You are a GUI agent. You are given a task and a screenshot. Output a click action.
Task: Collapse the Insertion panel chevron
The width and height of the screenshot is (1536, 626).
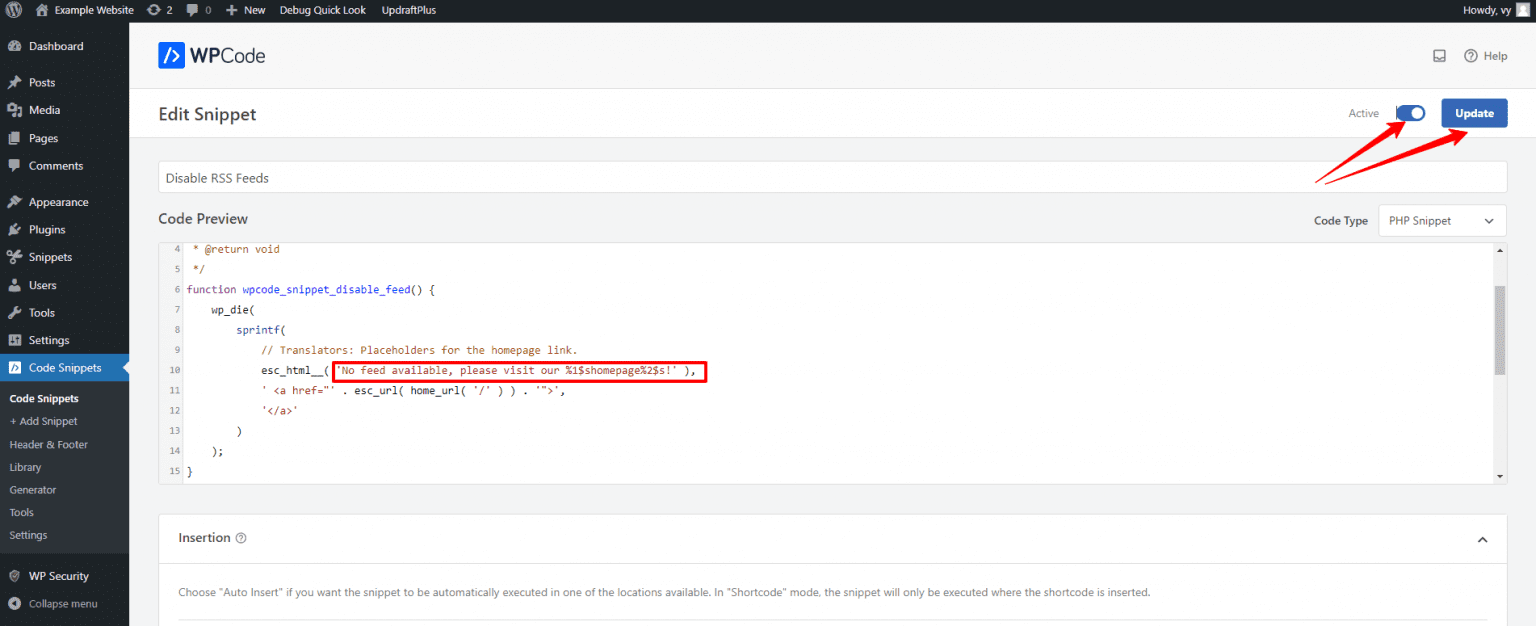1482,539
